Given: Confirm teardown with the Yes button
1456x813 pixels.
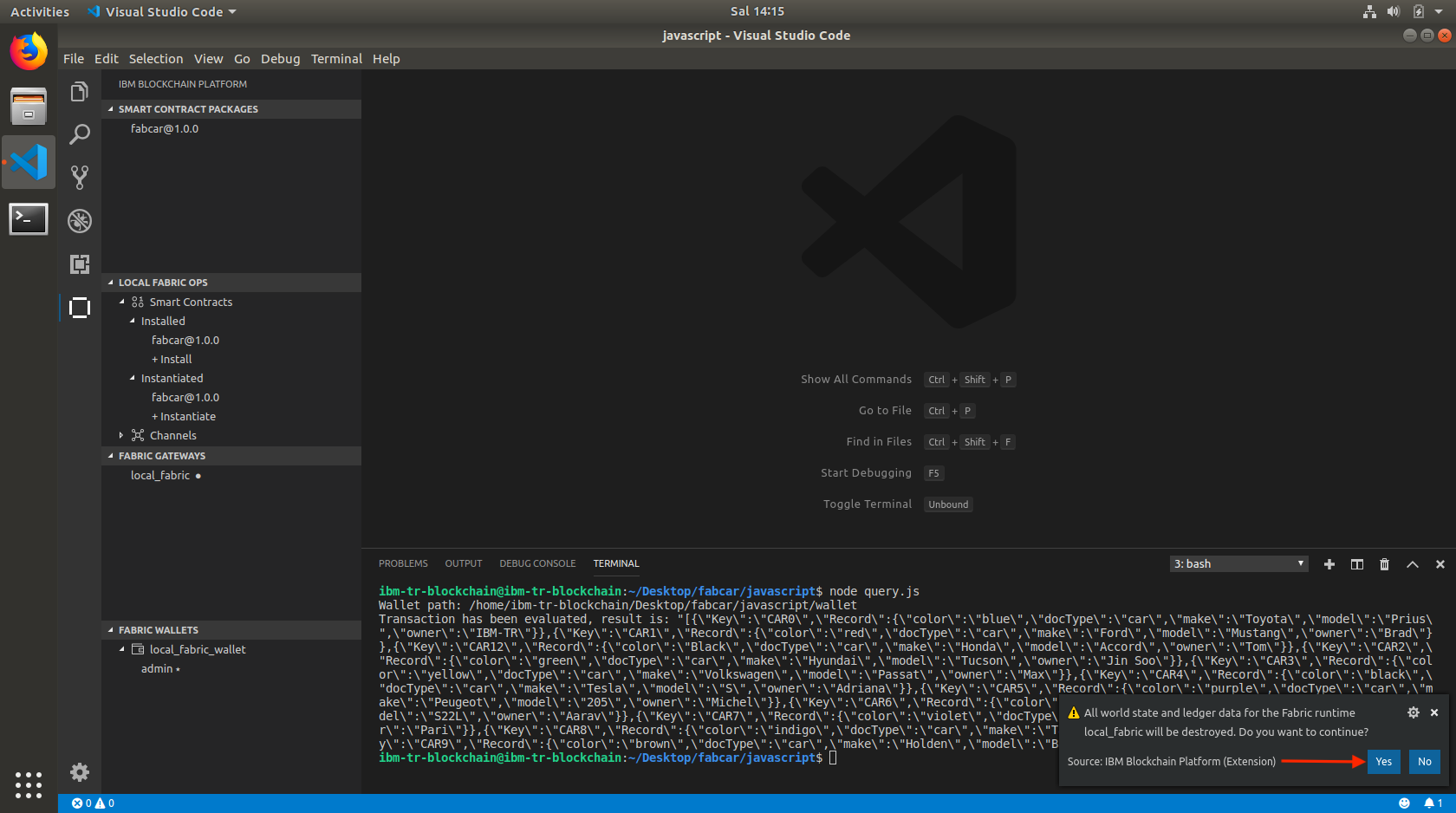Looking at the screenshot, I should [x=1383, y=762].
